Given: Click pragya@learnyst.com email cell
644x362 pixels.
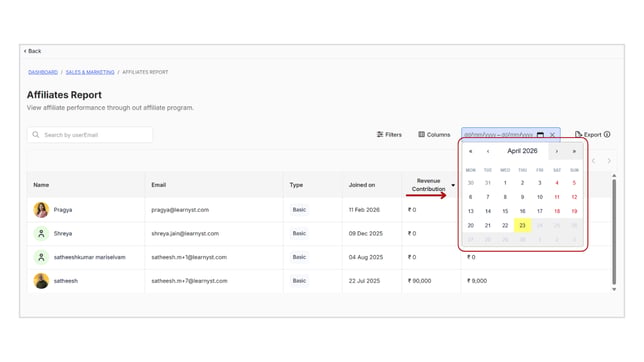Looking at the screenshot, I should (x=180, y=210).
